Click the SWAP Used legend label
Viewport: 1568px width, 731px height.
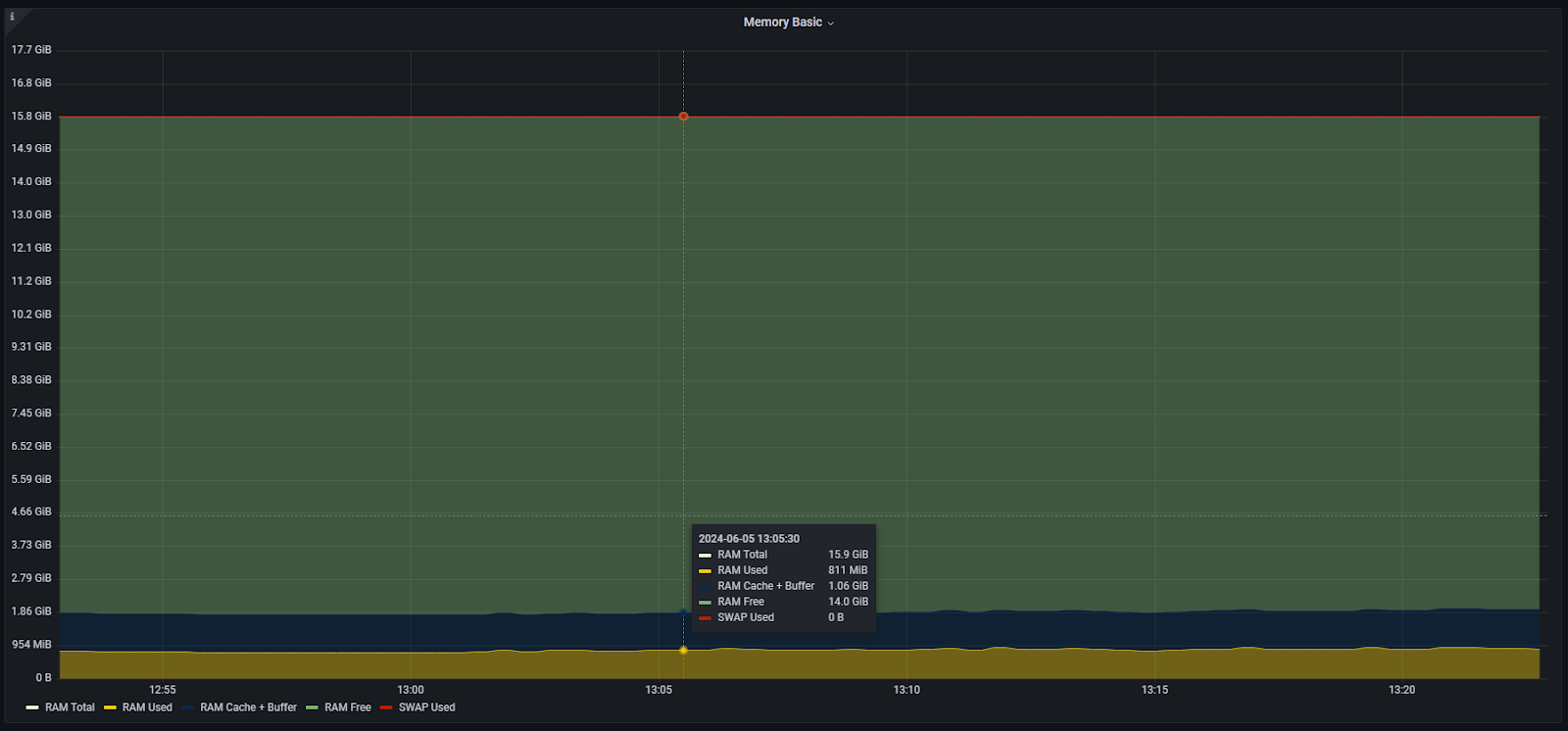coord(426,707)
